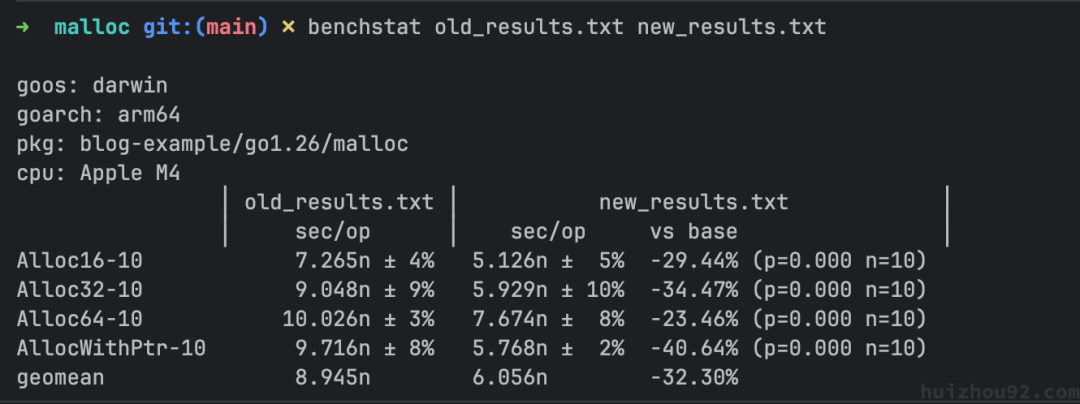
Task: Click the new_results.txt column header
Action: pyautogui.click(x=693, y=203)
